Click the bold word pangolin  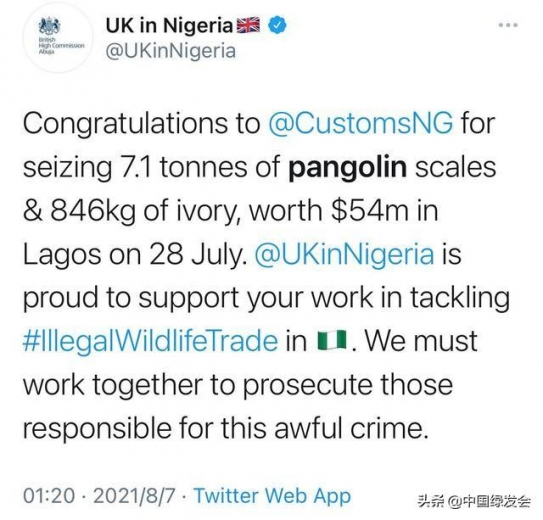pos(347,168)
